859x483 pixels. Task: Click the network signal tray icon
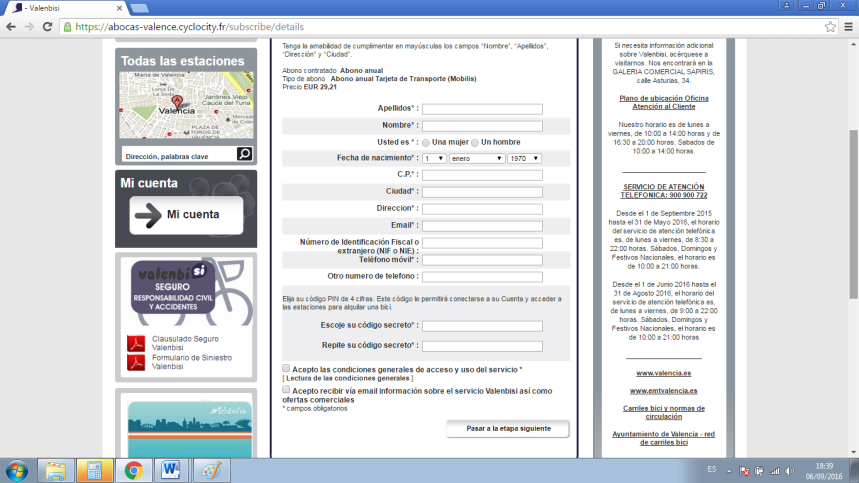tap(775, 471)
